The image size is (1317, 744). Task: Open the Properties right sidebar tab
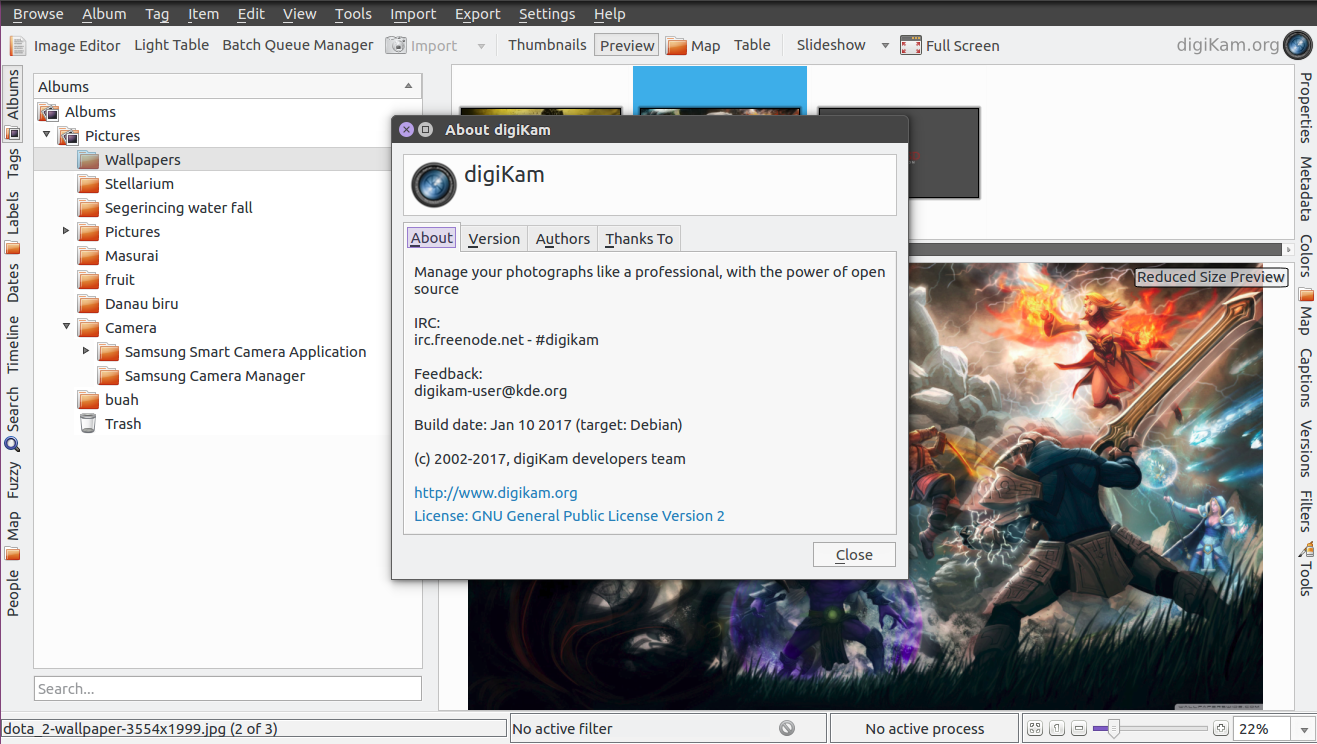pos(1305,107)
